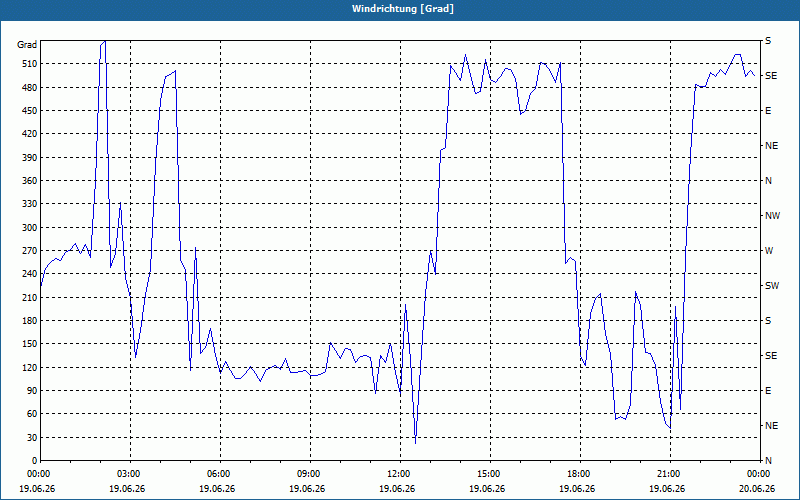Screen dimensions: 800x500
Task: Click the 150 axis value
Action: pos(29,344)
